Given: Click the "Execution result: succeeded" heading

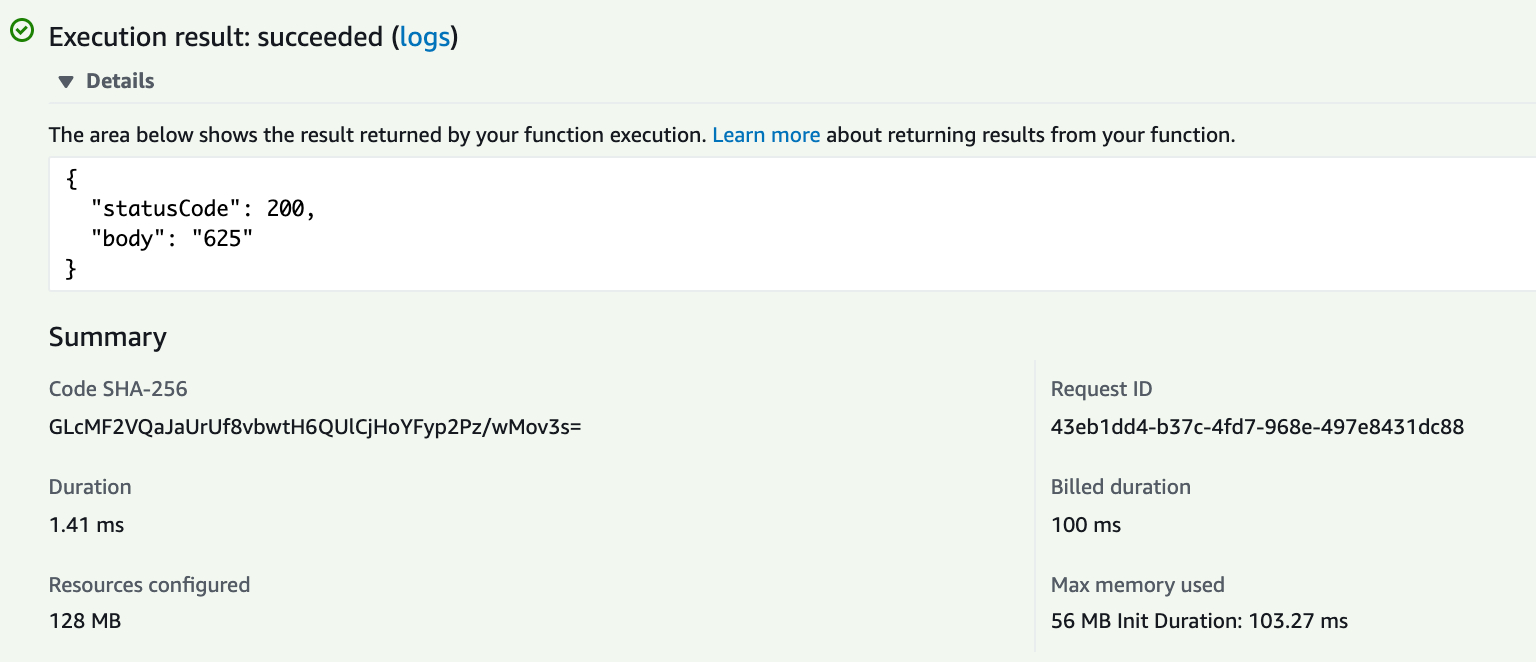Looking at the screenshot, I should (216, 38).
